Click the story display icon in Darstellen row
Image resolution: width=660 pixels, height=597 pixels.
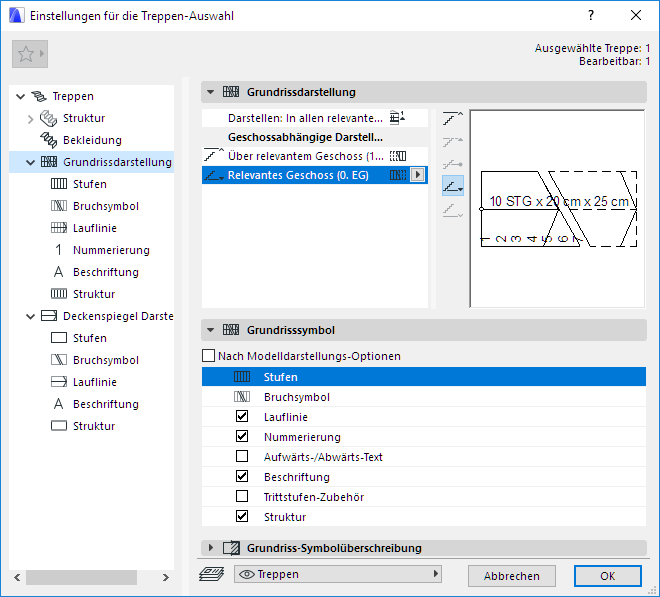click(397, 117)
